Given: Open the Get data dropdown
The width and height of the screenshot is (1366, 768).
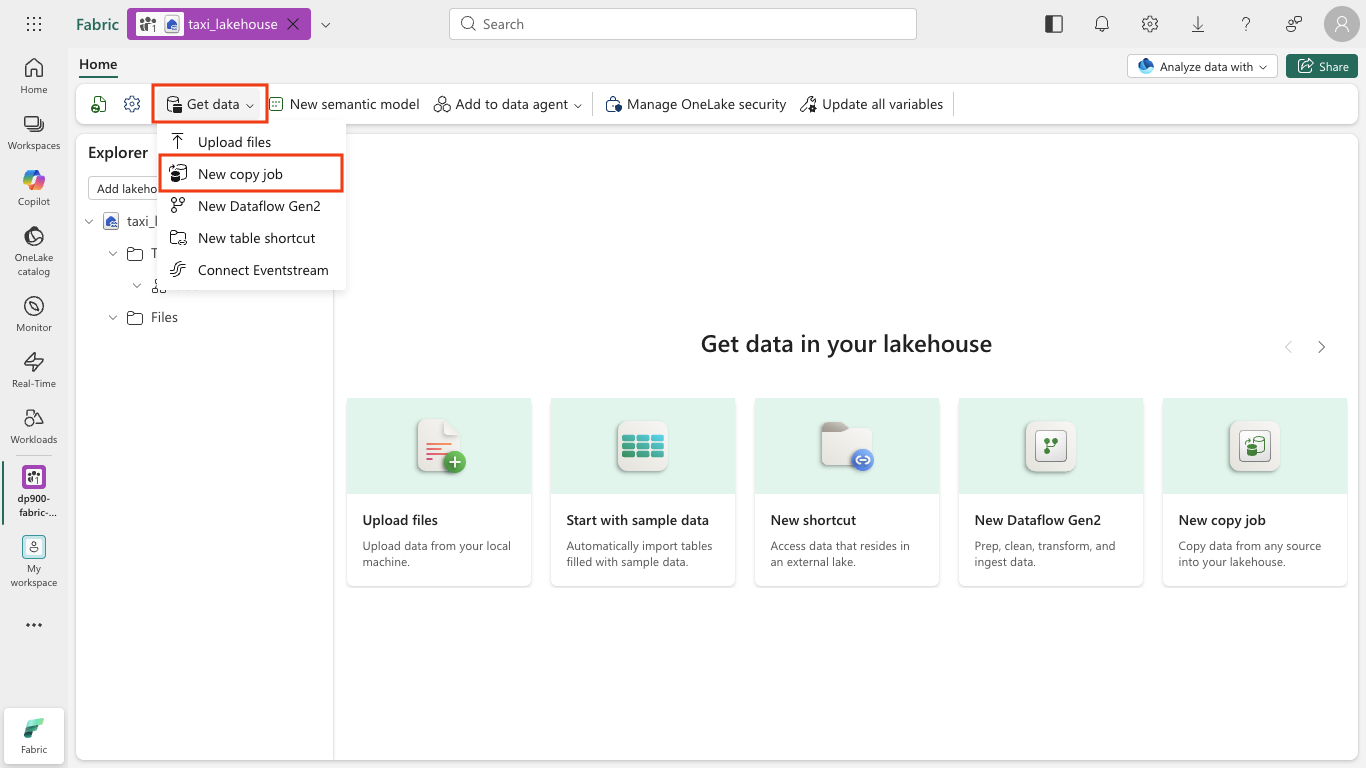Looking at the screenshot, I should coord(210,104).
